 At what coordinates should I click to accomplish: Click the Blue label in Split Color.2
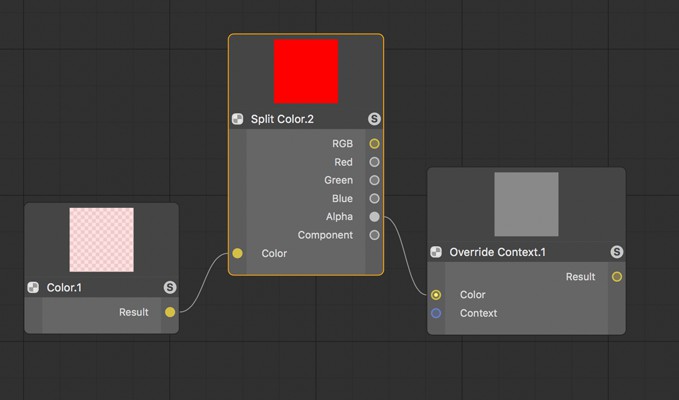[x=343, y=199]
